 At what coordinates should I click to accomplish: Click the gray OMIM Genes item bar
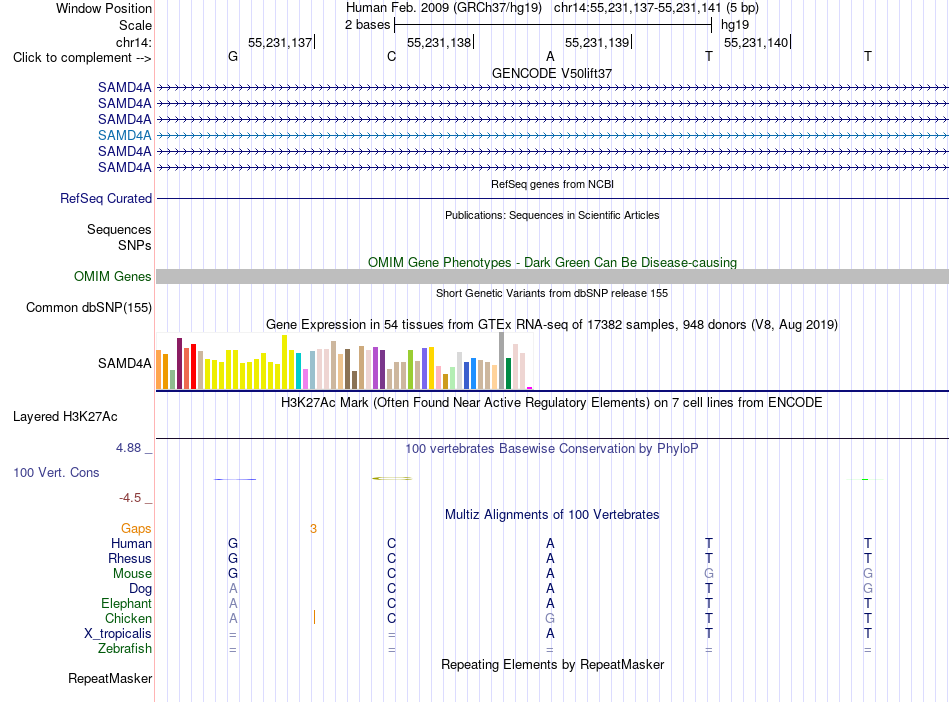(552, 277)
